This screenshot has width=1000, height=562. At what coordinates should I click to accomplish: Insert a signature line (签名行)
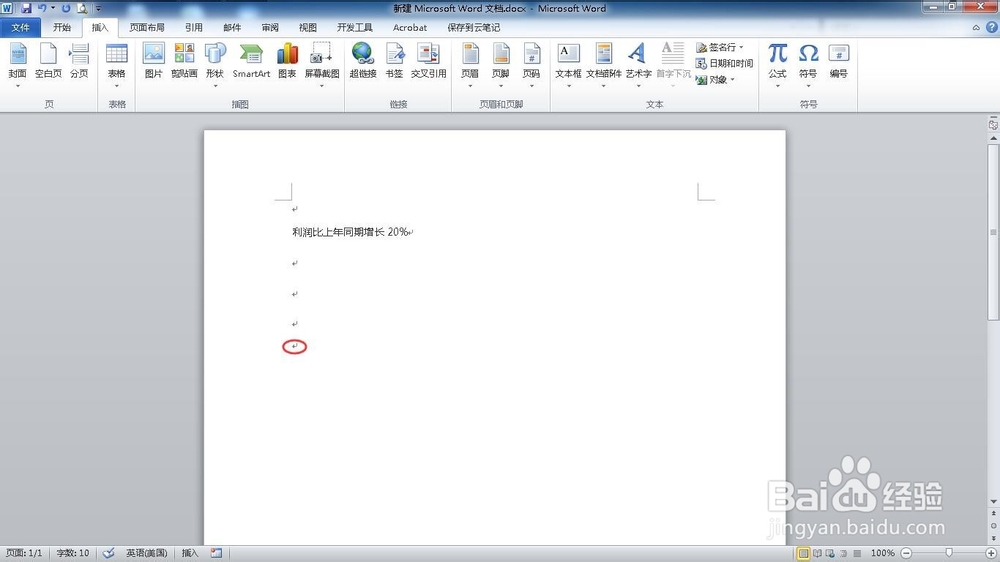pyautogui.click(x=720, y=47)
